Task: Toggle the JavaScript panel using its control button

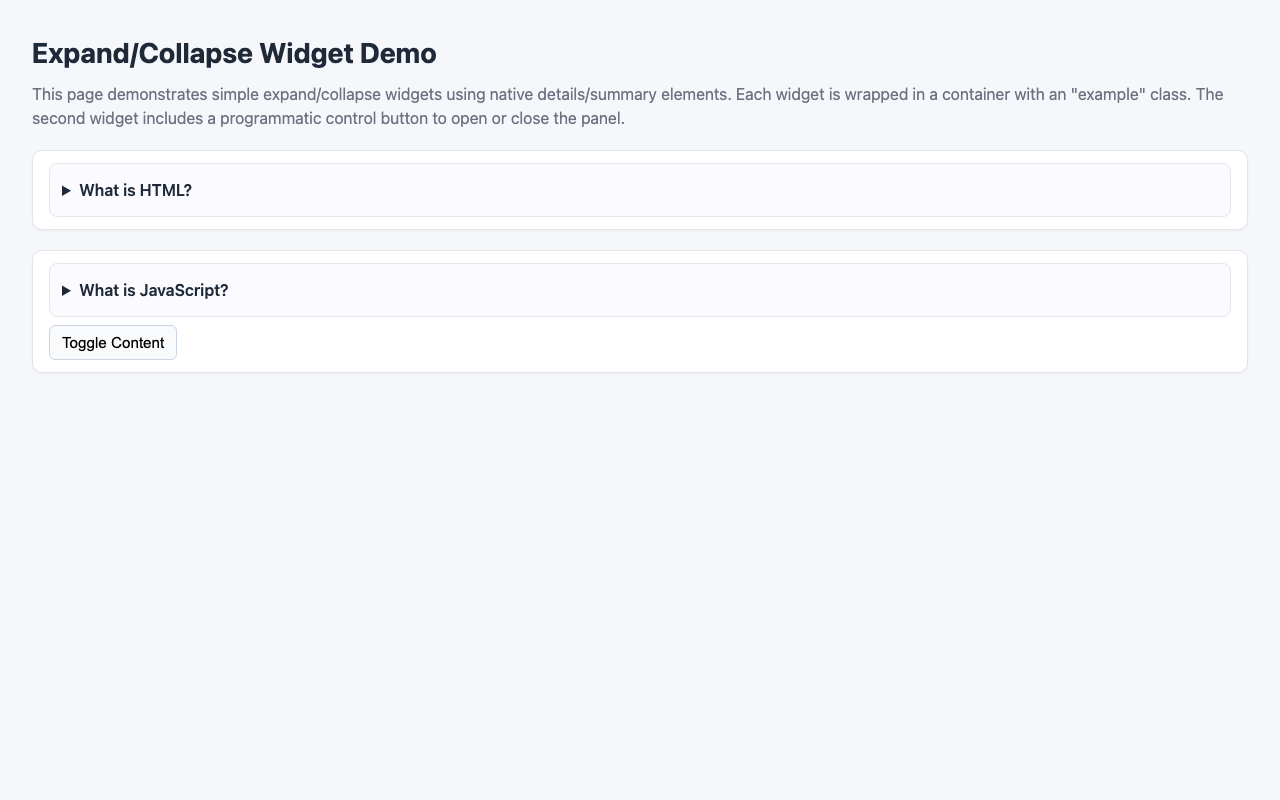Action: click(112, 342)
